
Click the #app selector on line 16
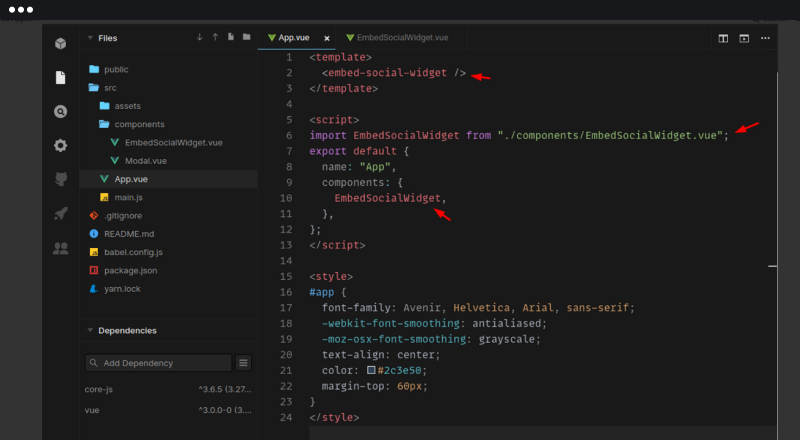tap(321, 292)
